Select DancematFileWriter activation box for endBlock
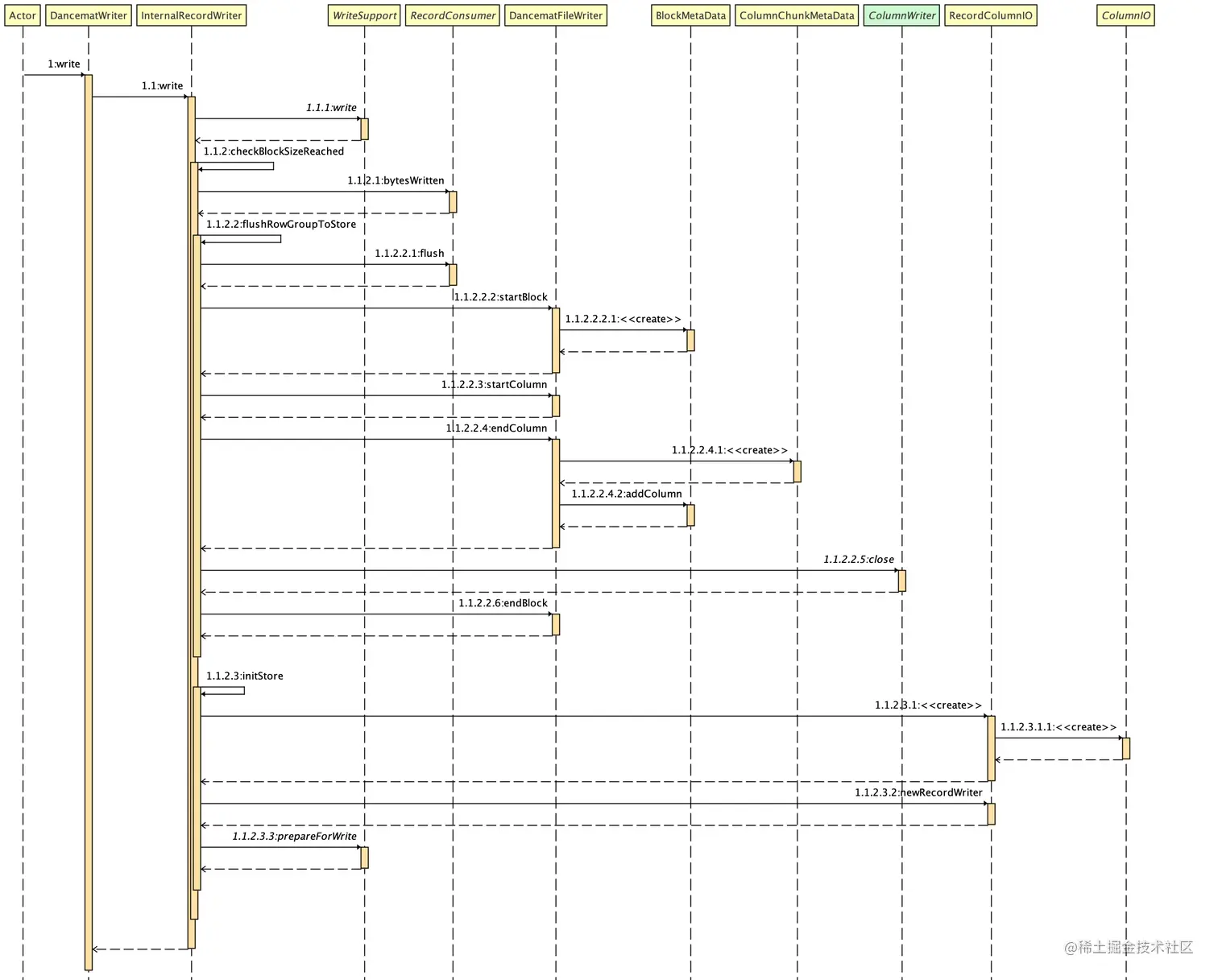The width and height of the screenshot is (1218, 980). [556, 624]
